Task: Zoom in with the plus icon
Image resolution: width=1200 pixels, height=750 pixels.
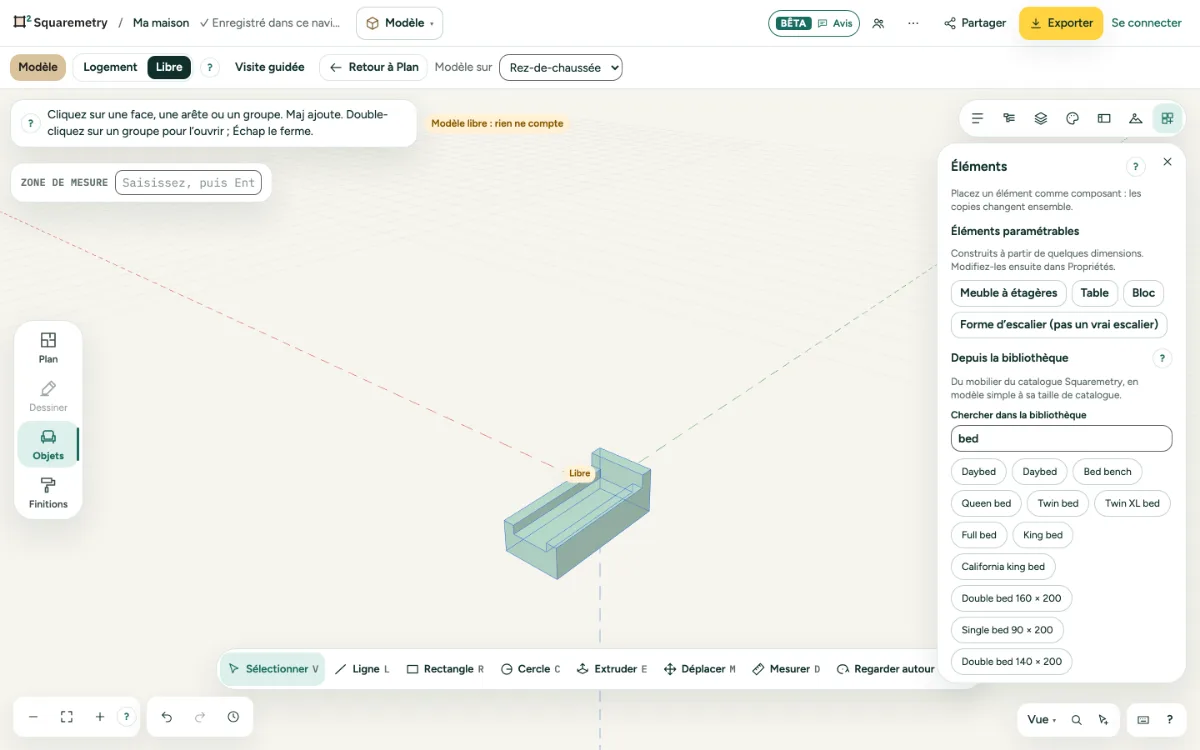Action: tap(100, 717)
